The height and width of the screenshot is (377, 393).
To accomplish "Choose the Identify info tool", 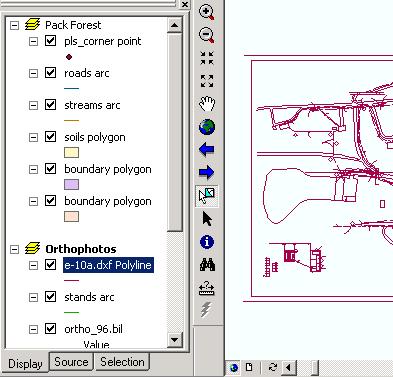I will point(207,242).
